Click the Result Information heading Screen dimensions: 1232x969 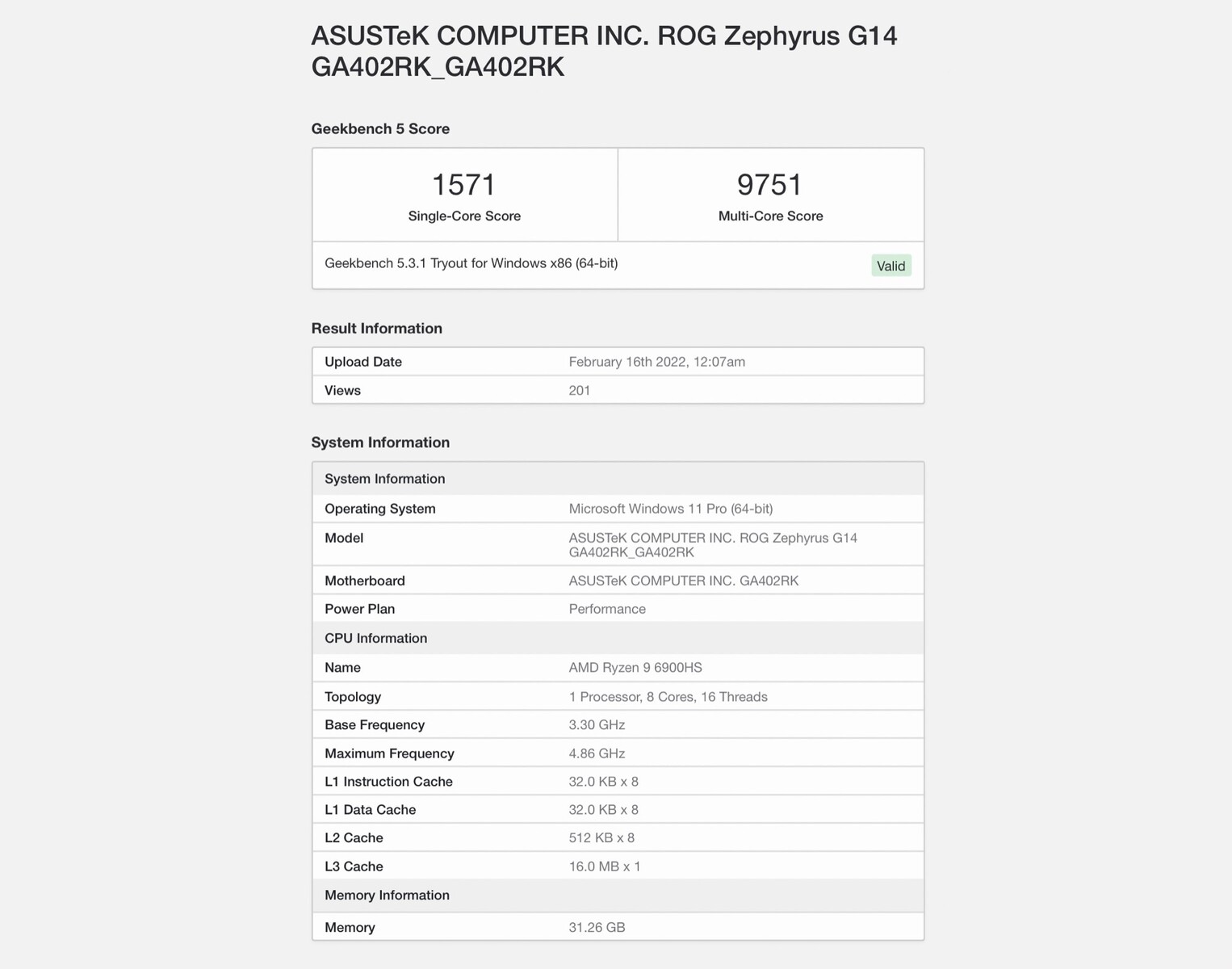[x=376, y=329]
